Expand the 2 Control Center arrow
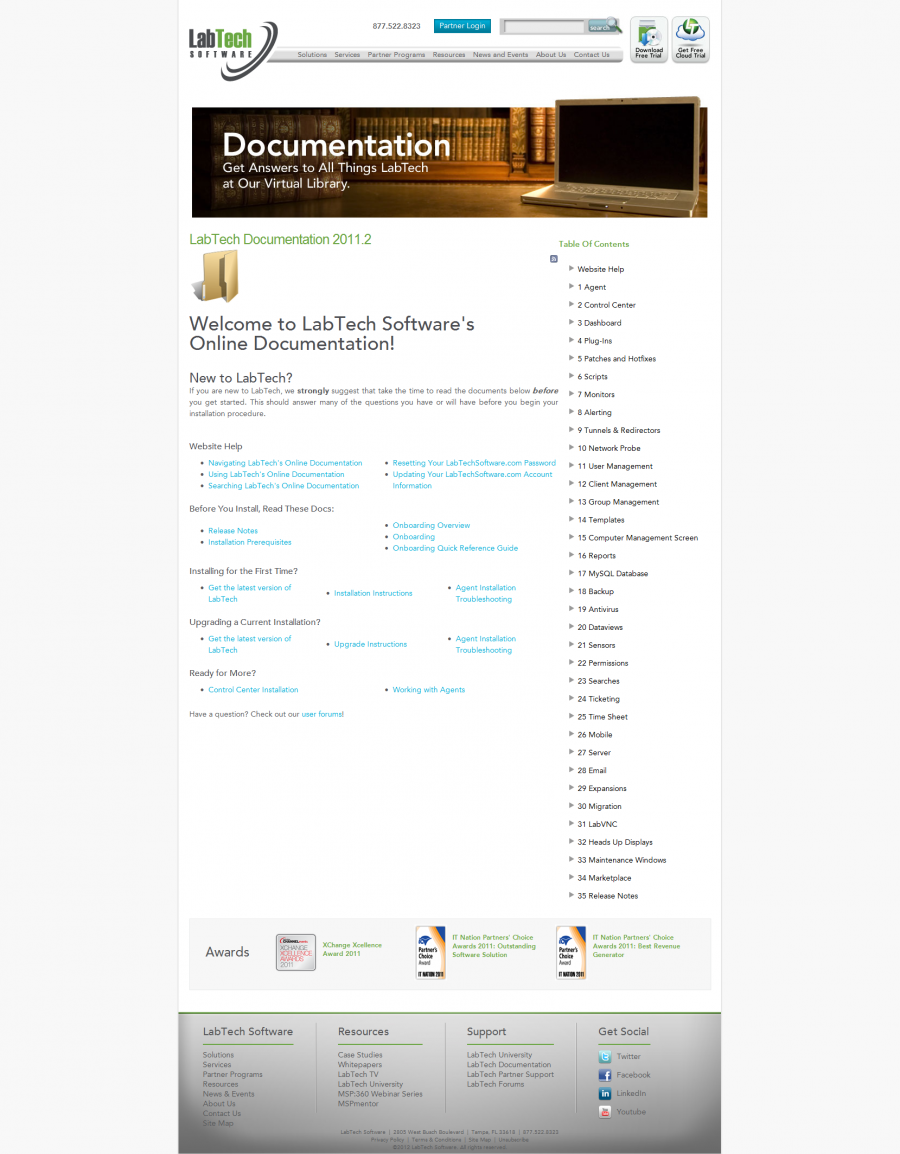This screenshot has width=900, height=1154. click(571, 304)
